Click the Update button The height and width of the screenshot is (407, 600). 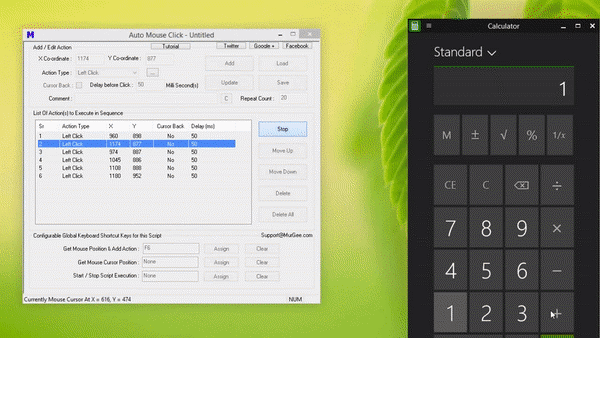[229, 83]
